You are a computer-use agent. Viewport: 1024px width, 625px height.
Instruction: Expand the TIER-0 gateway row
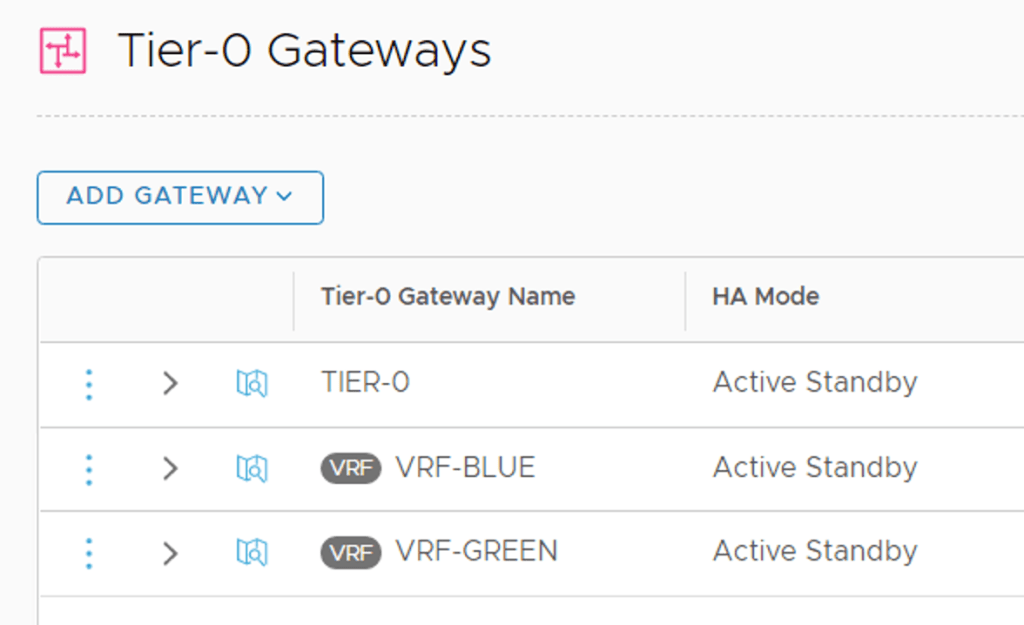[x=170, y=383]
